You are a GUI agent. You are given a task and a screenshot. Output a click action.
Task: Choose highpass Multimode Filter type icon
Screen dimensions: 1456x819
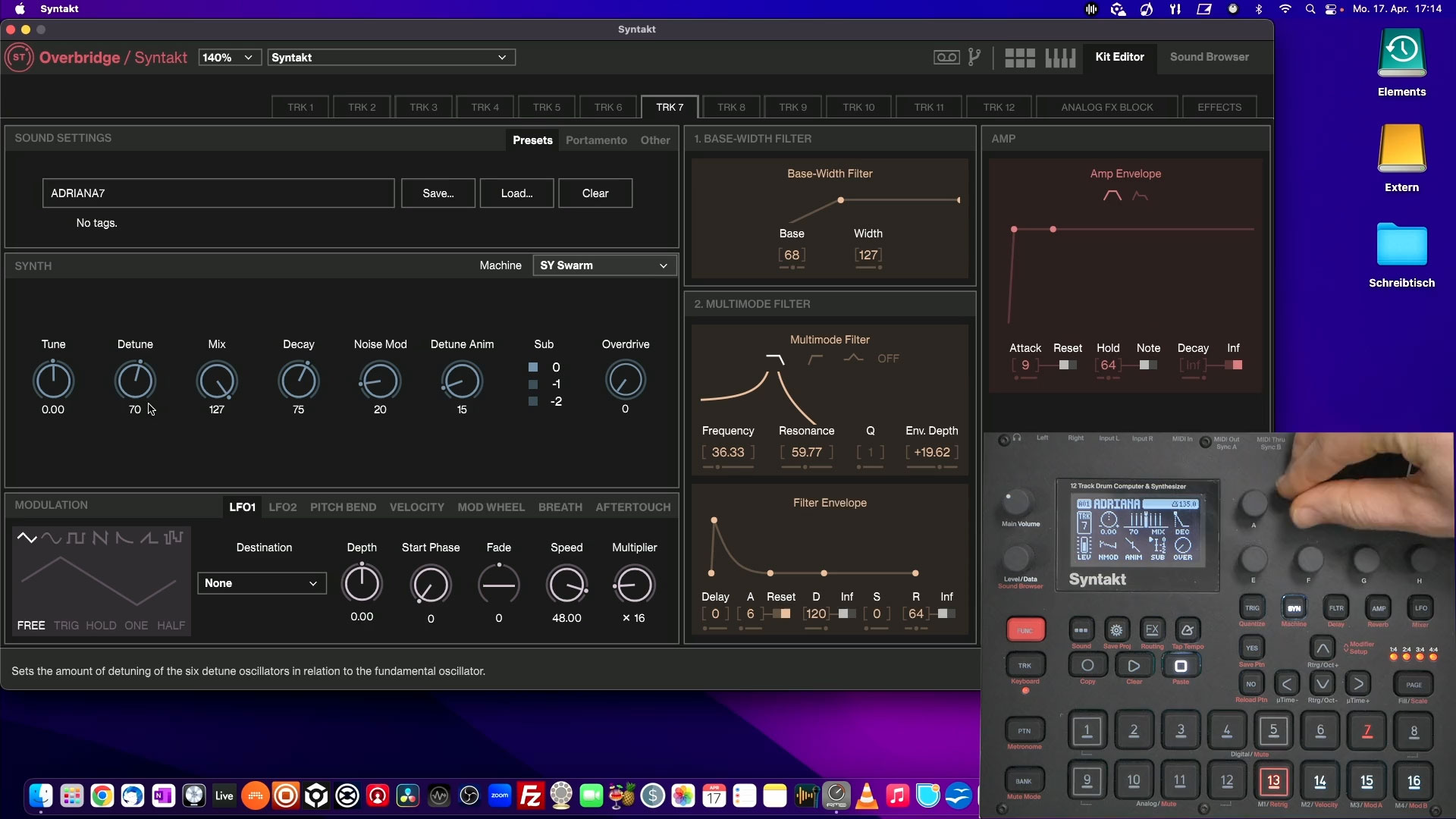[x=815, y=359]
